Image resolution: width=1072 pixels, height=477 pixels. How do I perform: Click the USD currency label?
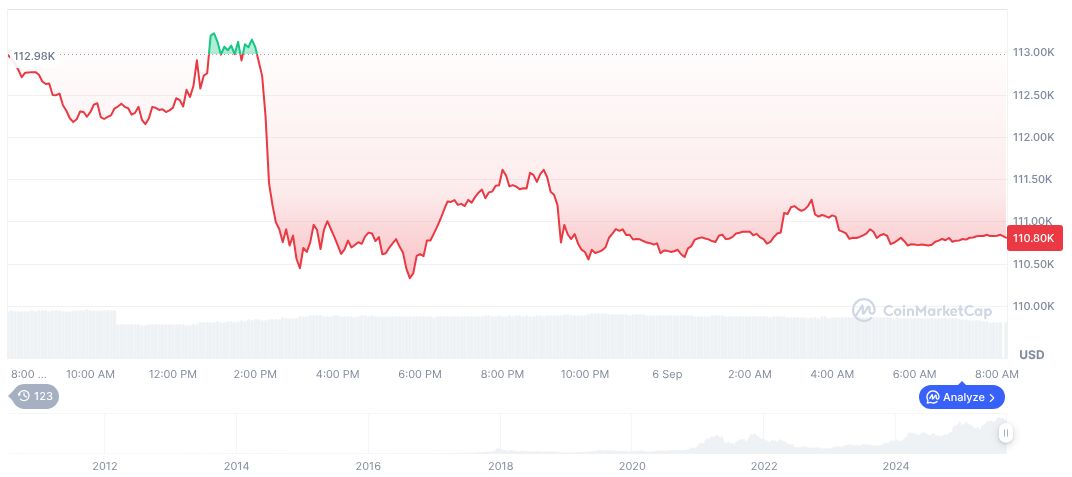(x=1032, y=355)
